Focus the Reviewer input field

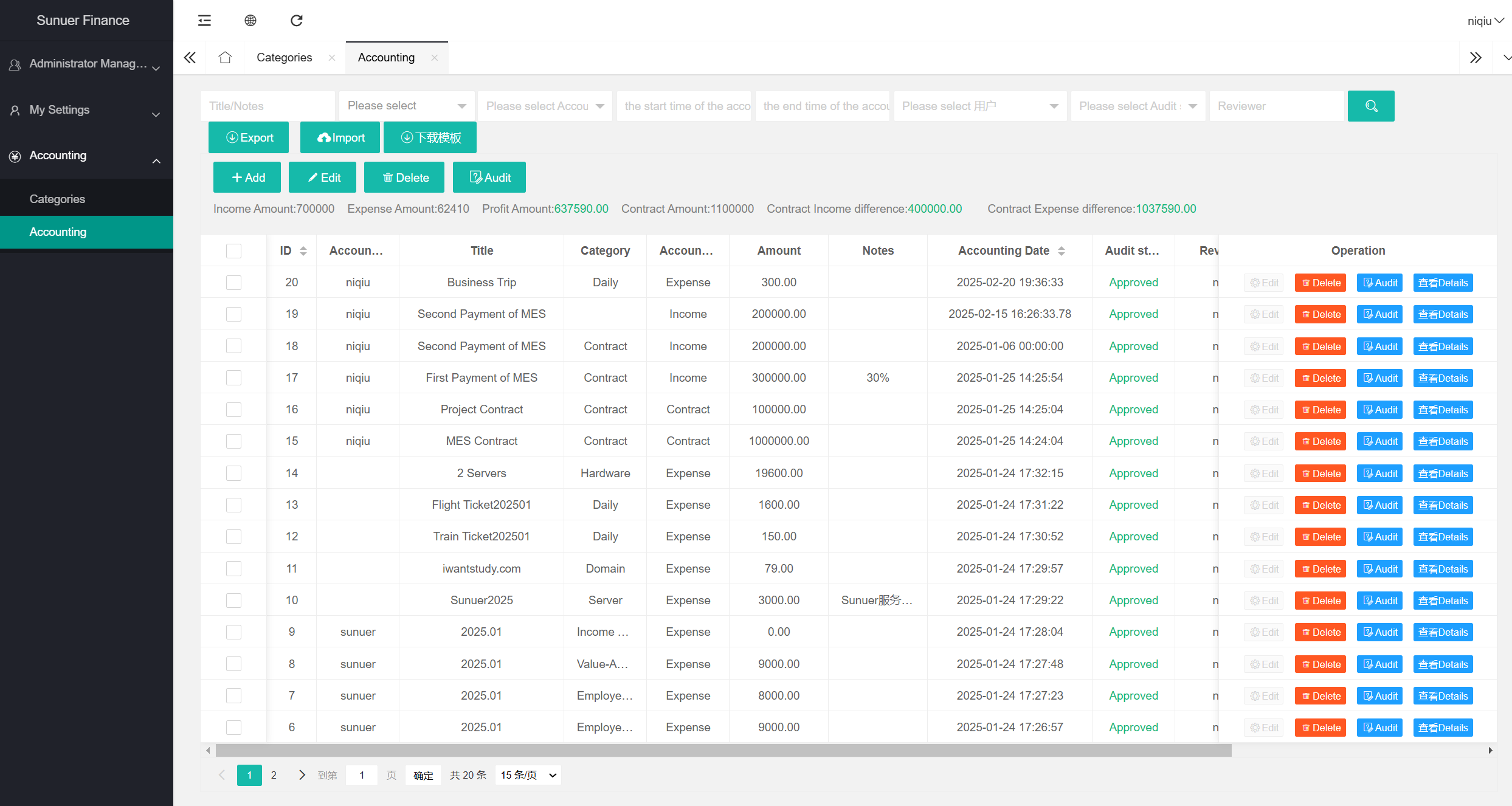1277,106
